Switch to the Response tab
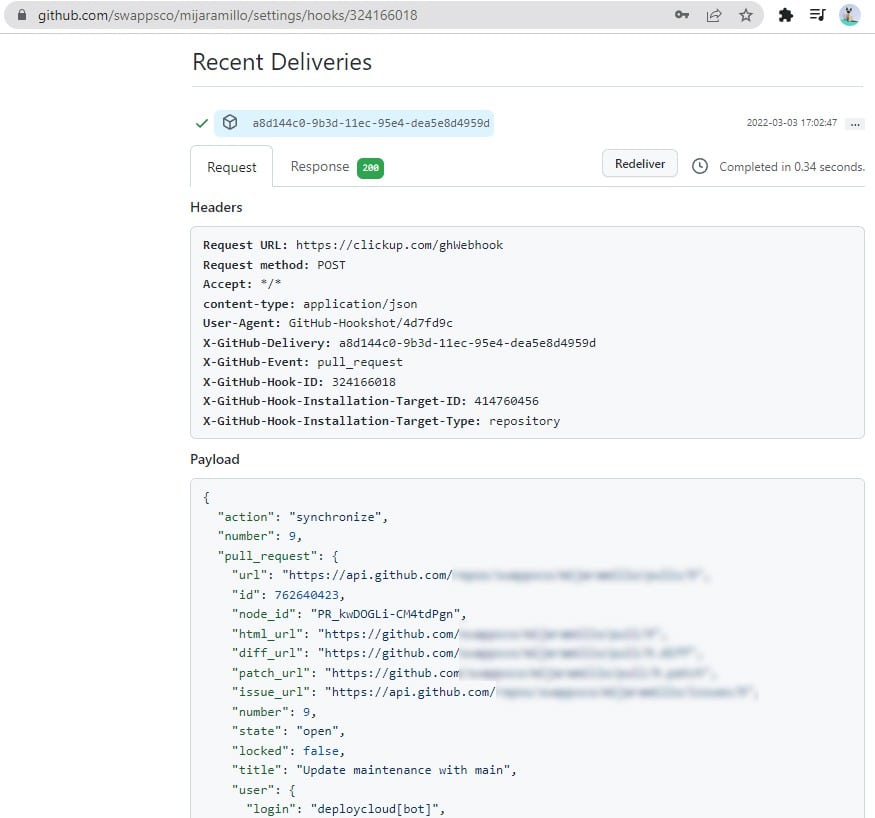 [x=319, y=167]
